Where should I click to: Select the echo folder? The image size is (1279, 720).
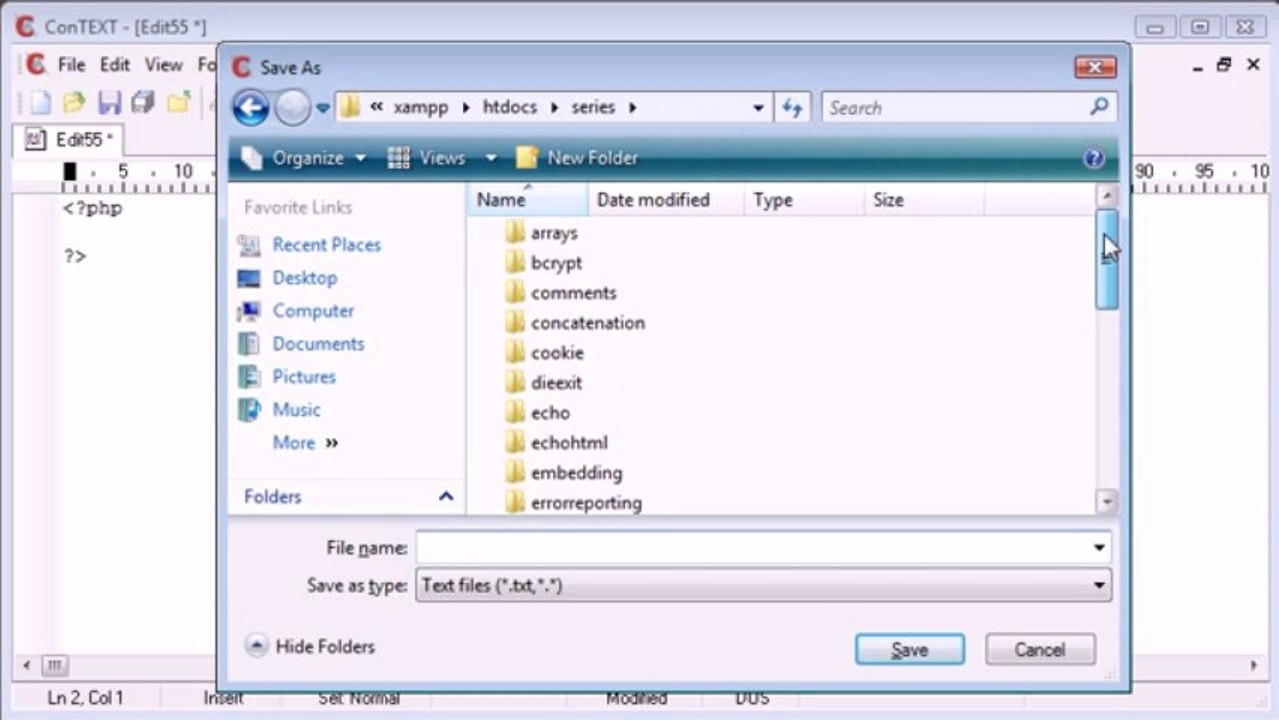point(537,413)
